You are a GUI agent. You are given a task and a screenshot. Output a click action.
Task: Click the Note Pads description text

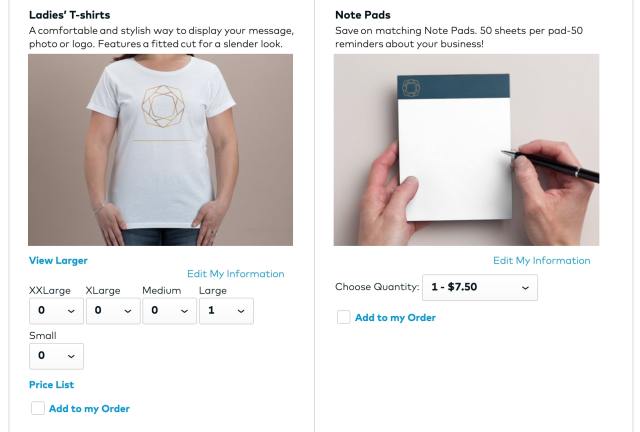tap(459, 37)
